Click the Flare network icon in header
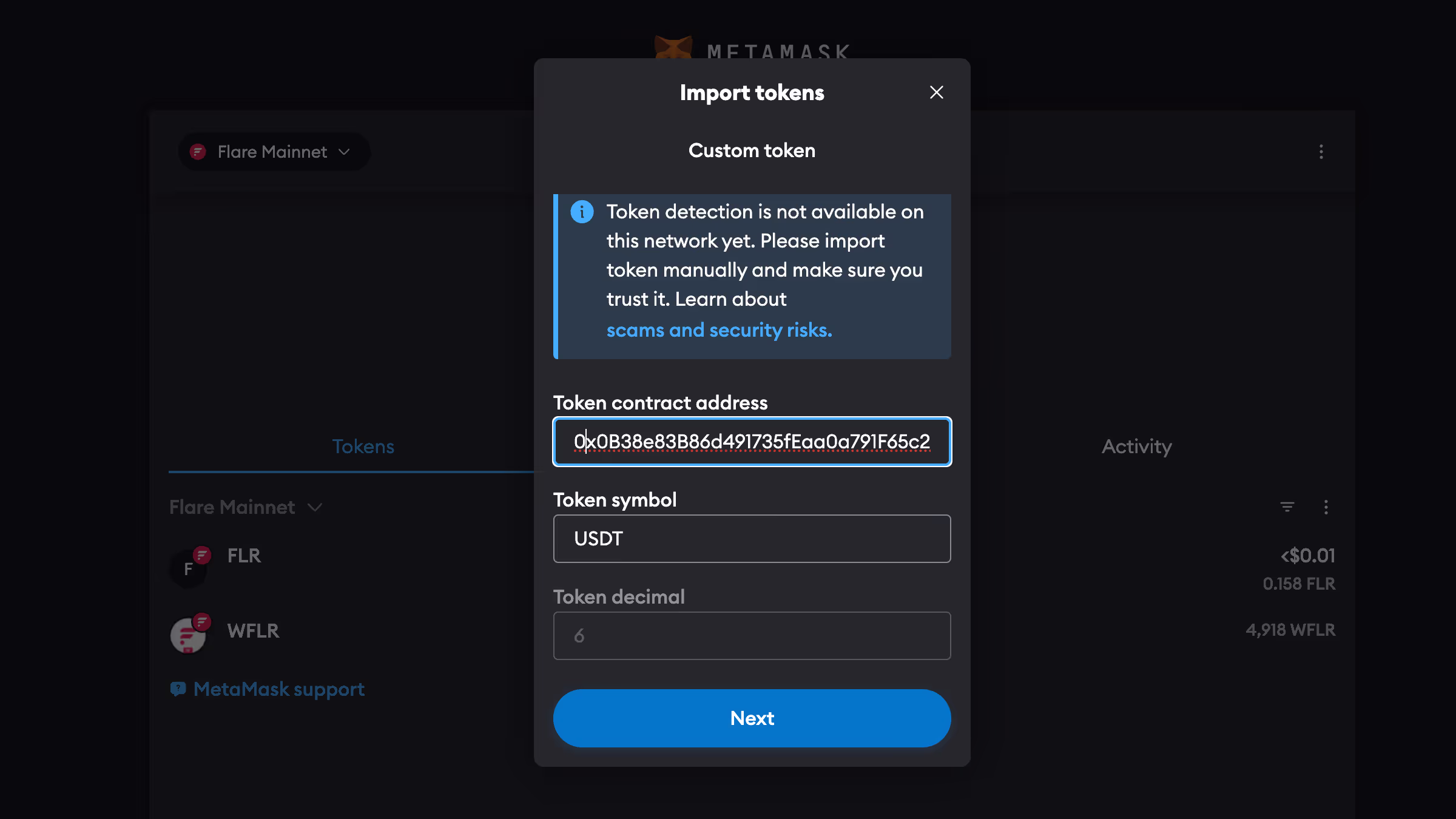 point(198,152)
